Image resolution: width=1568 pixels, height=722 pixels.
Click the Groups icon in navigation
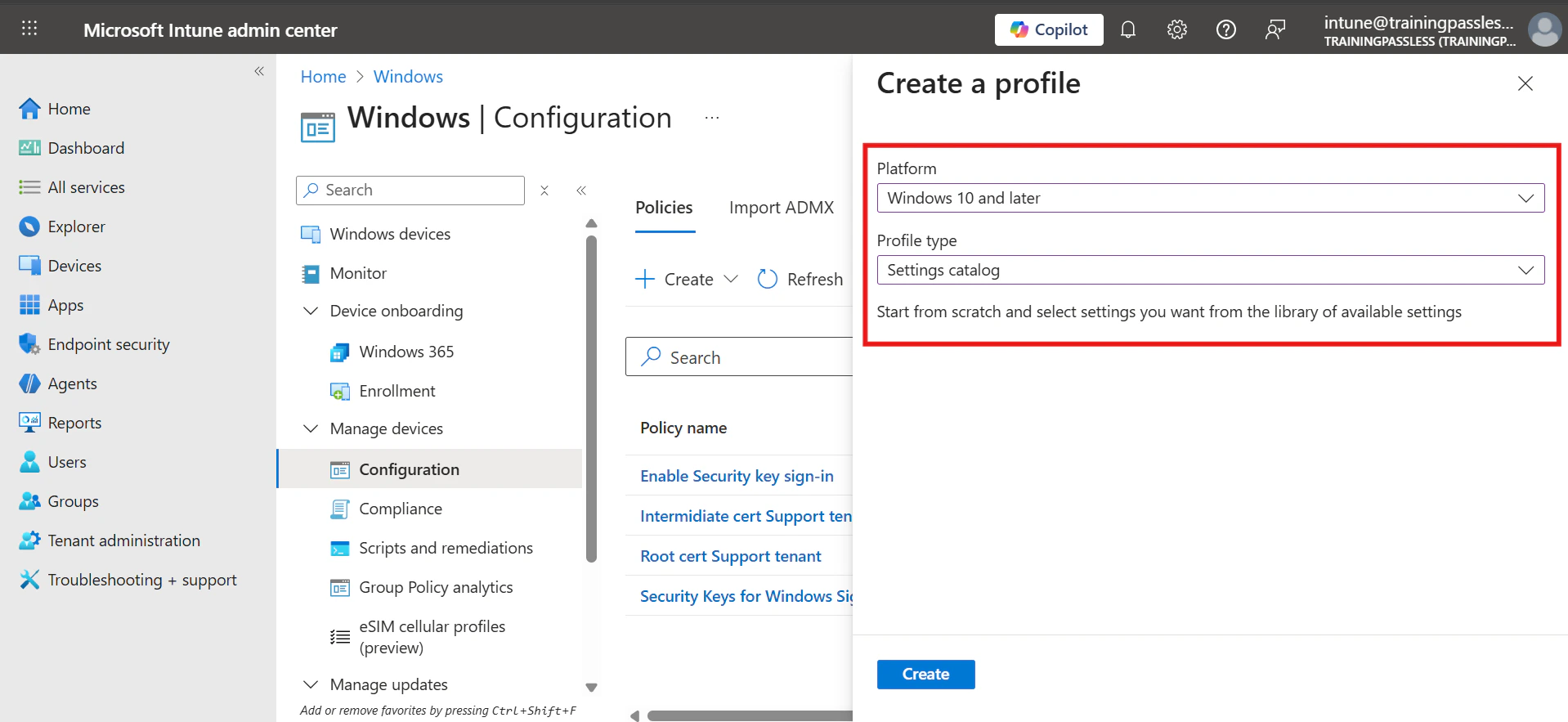pyautogui.click(x=29, y=501)
